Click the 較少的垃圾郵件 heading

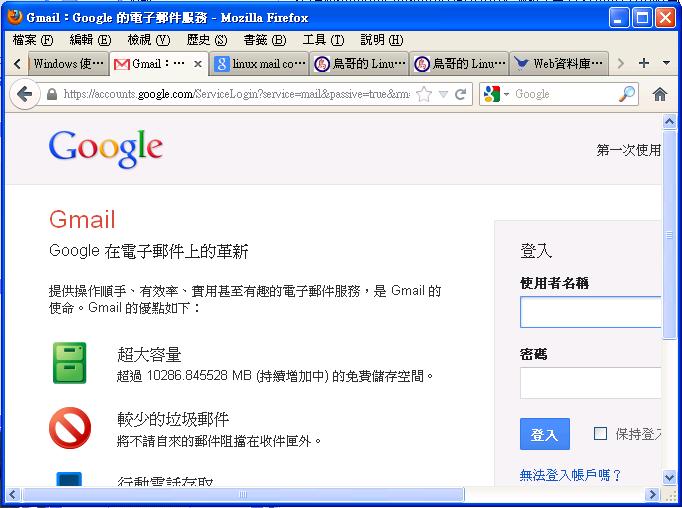point(173,419)
